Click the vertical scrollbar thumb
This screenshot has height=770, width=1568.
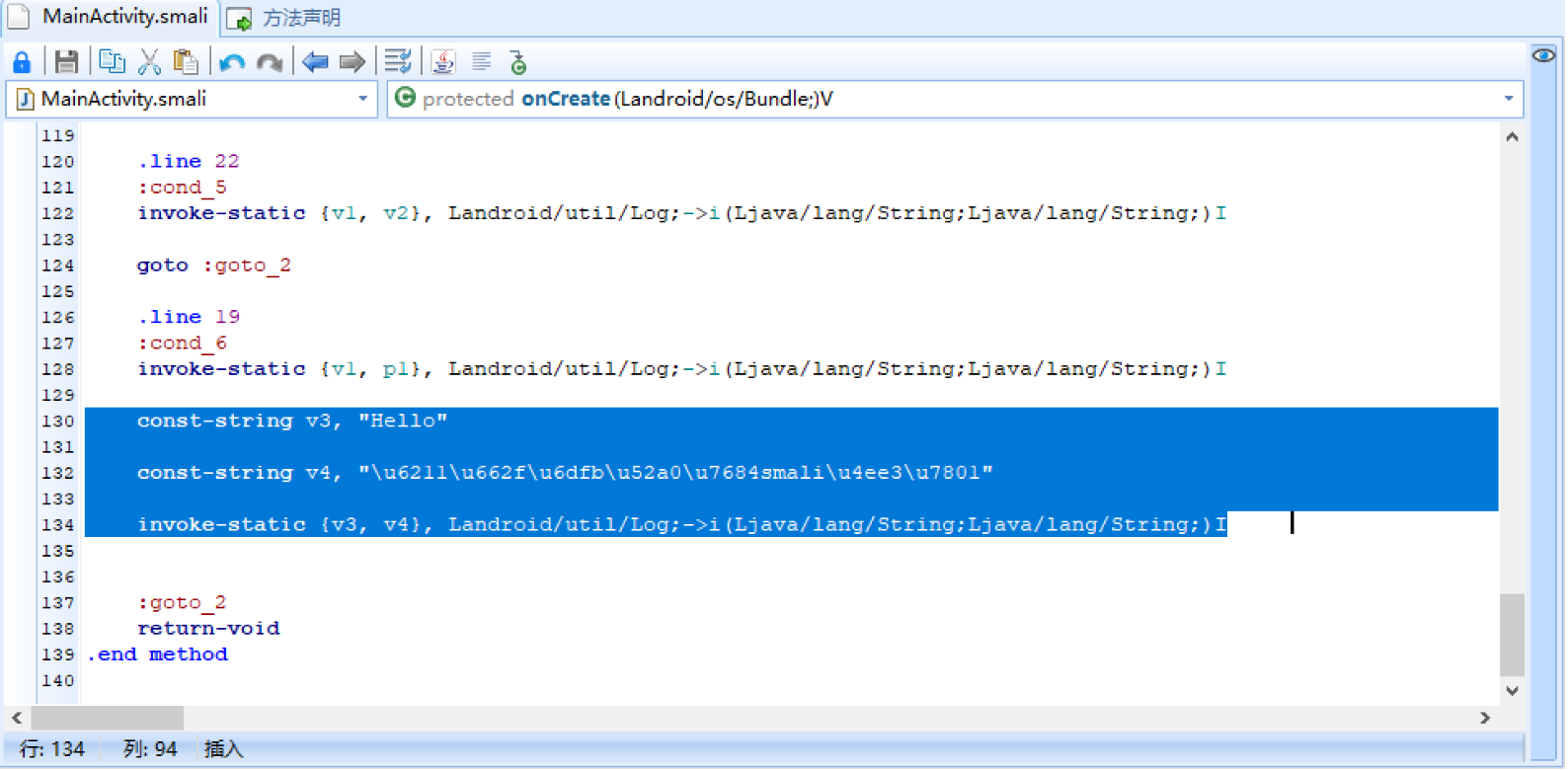click(x=1512, y=635)
